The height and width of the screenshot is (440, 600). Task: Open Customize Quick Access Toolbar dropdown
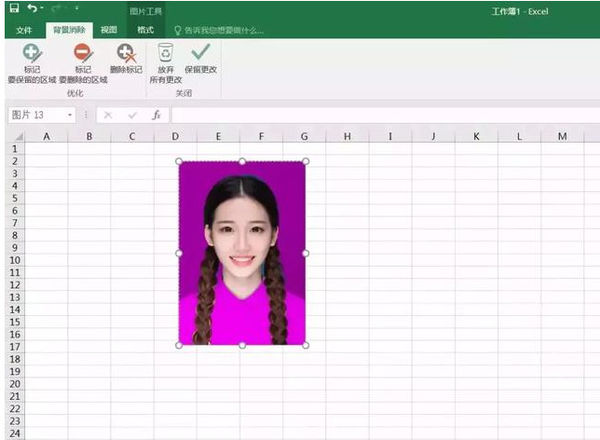76,10
